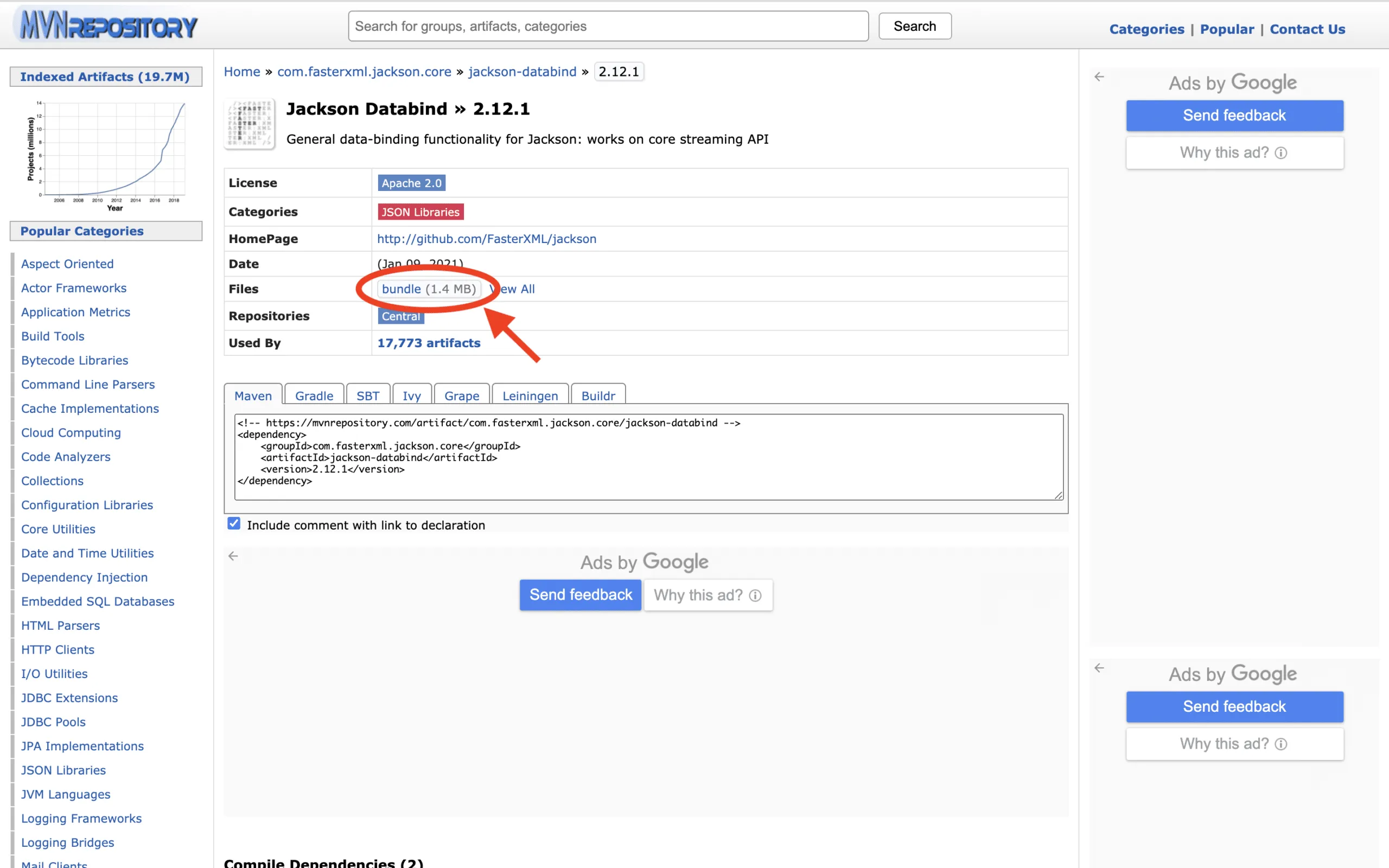Screen dimensions: 1389x868
Task: Open JDBC Extensions category
Action: (x=69, y=698)
